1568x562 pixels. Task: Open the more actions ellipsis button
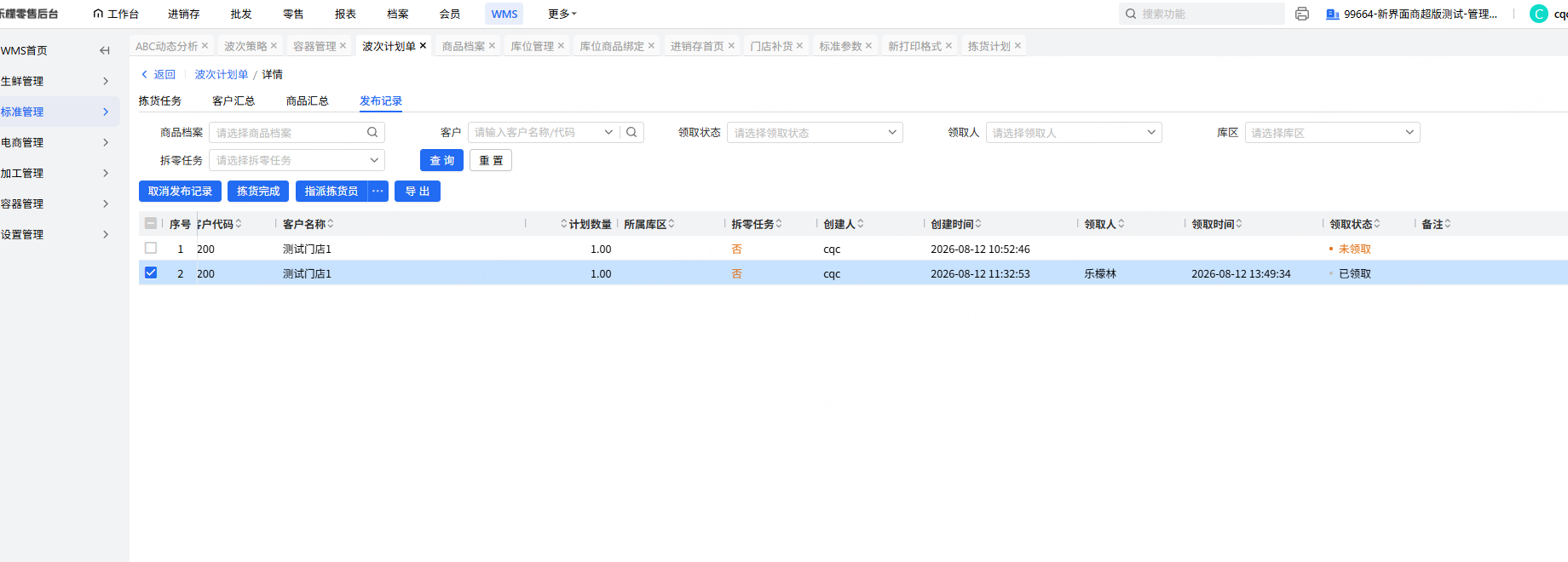point(378,191)
